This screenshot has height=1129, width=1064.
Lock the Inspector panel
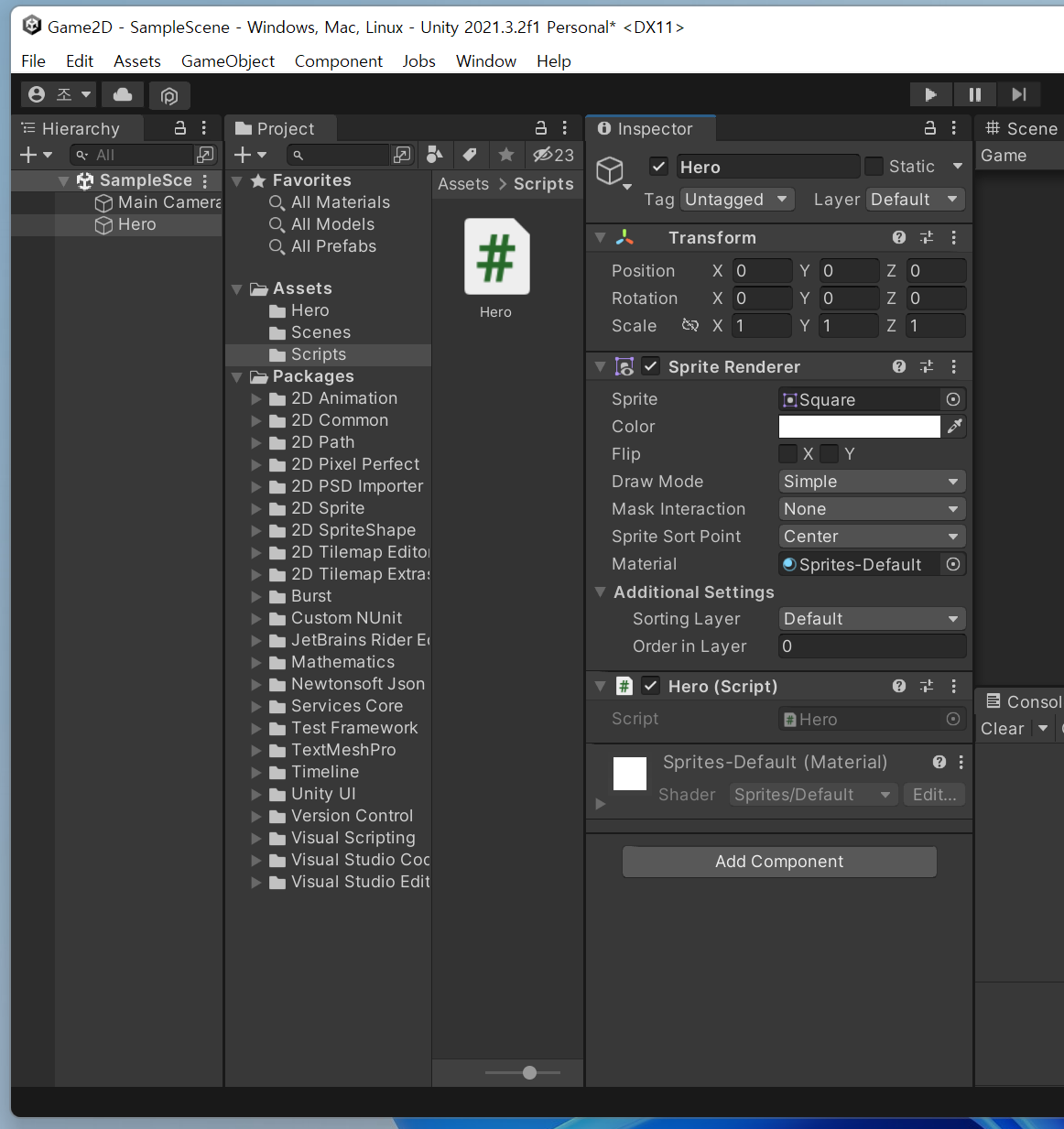click(930, 128)
